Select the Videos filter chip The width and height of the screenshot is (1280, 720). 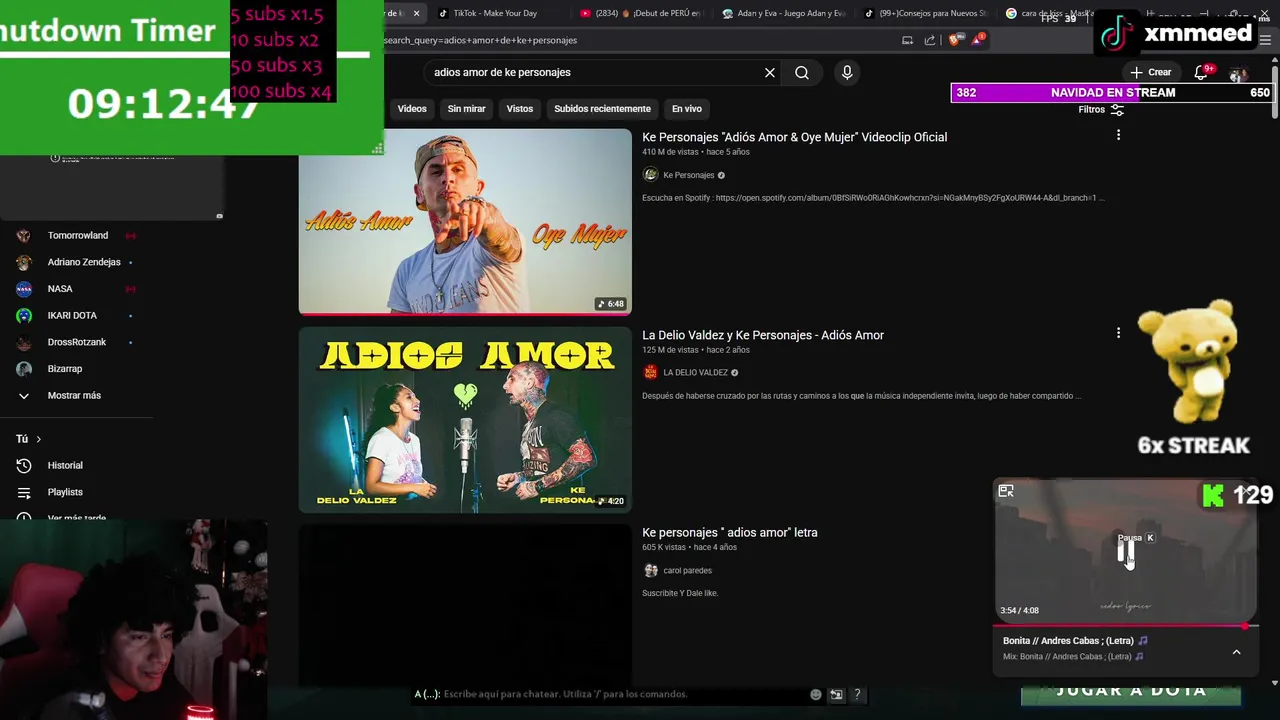click(x=412, y=108)
